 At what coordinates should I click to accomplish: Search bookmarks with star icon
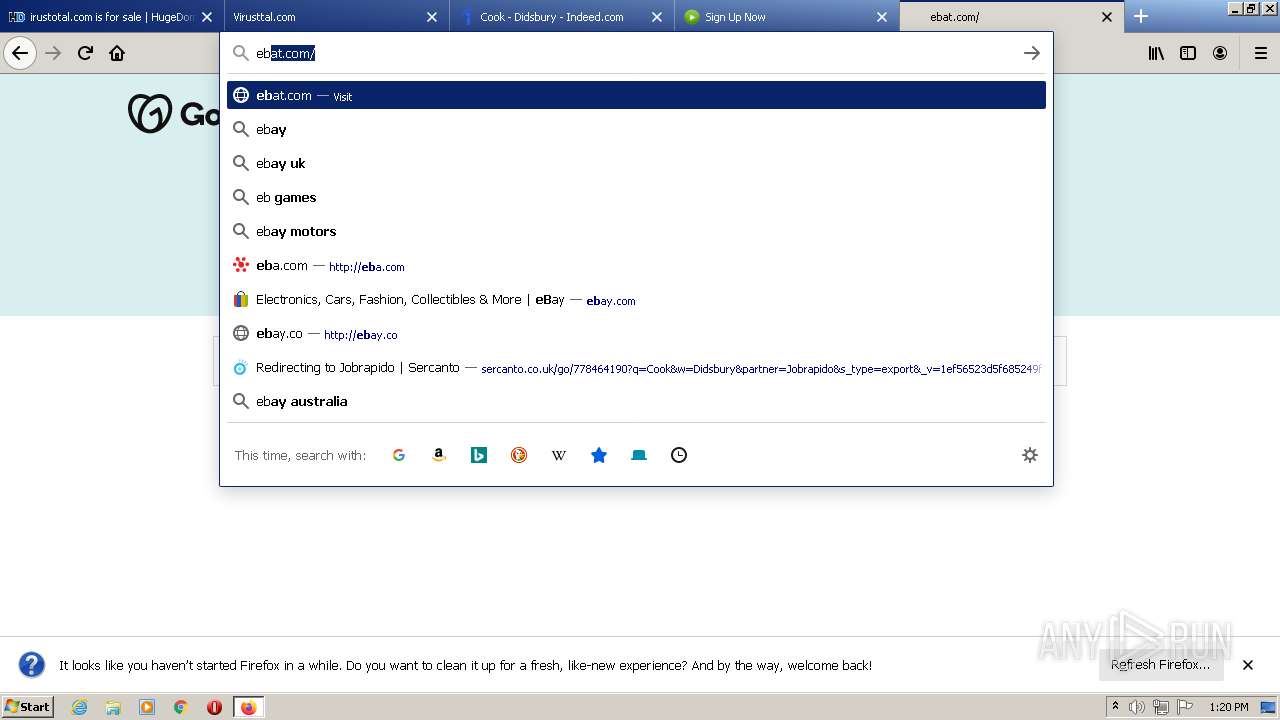coord(599,455)
